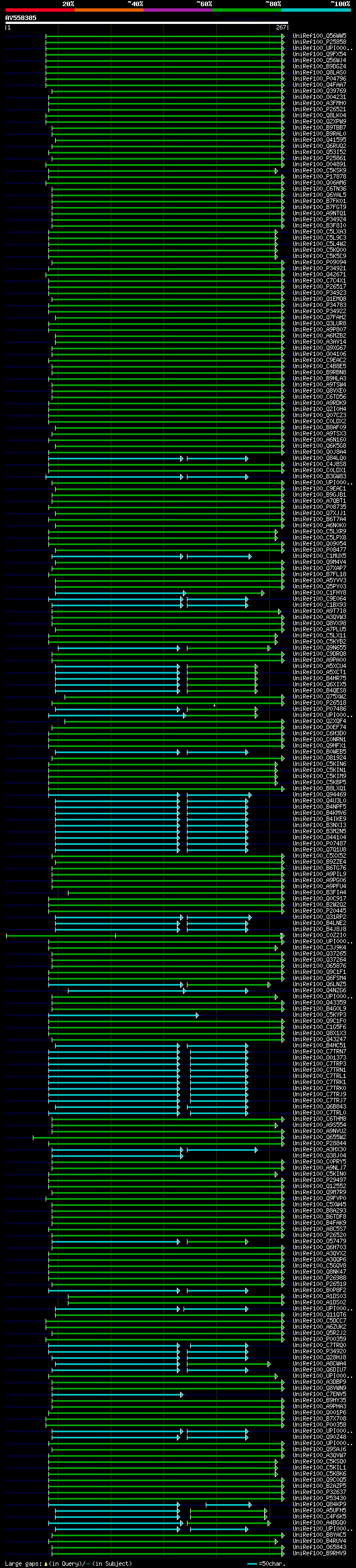Select the UniRef100_B3F8I0 label
The image size is (356, 1568).
click(x=319, y=225)
